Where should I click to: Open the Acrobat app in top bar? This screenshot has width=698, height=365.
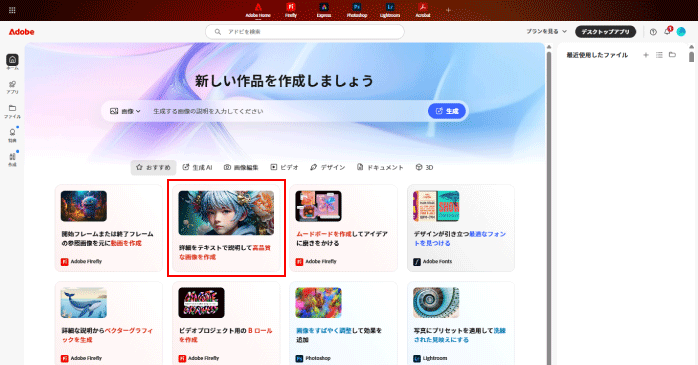point(422,10)
